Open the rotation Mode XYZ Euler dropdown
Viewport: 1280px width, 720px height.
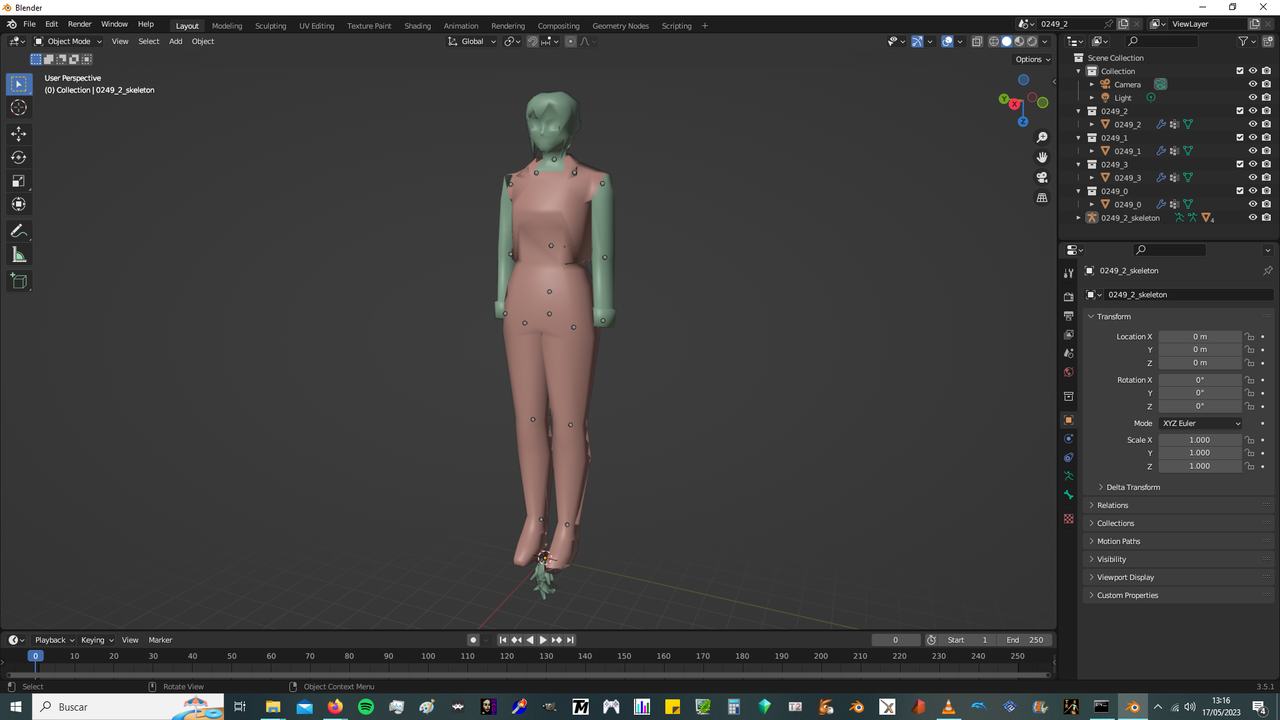click(x=1201, y=423)
